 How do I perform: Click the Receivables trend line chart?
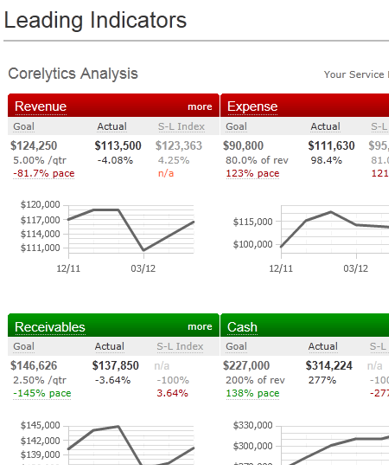click(131, 445)
